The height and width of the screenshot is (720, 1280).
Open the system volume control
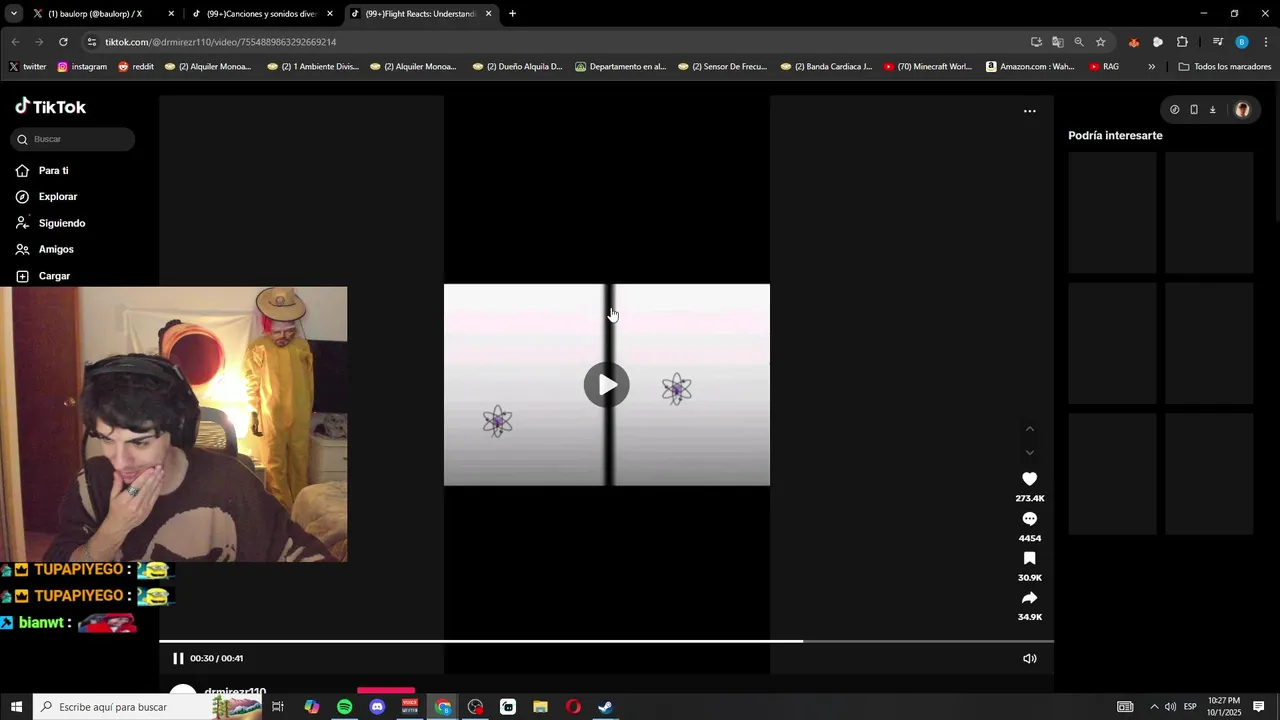1170,707
